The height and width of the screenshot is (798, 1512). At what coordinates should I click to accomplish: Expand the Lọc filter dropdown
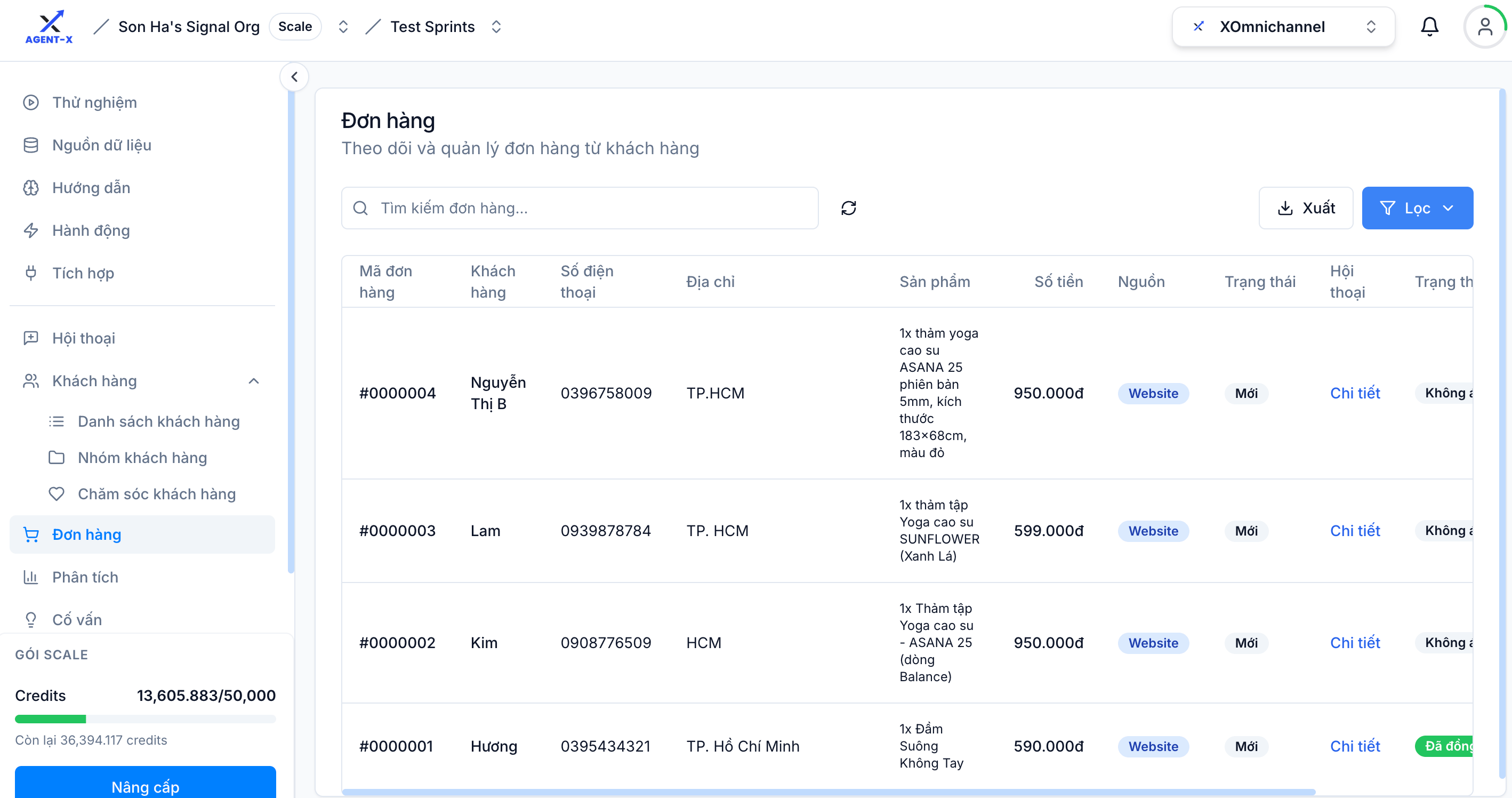tap(1417, 208)
